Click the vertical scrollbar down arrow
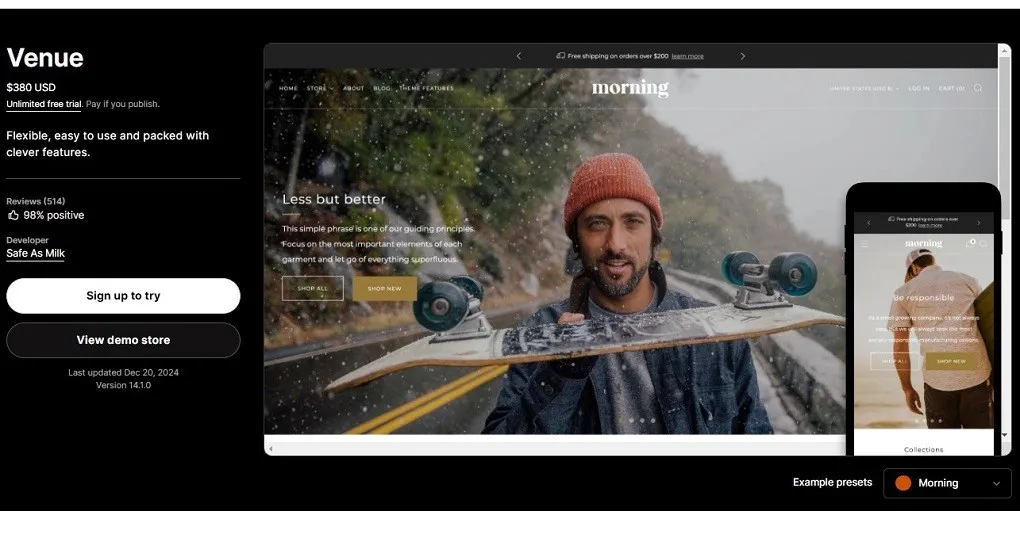Viewport: 1020px width, 538px height. pyautogui.click(x=1004, y=435)
